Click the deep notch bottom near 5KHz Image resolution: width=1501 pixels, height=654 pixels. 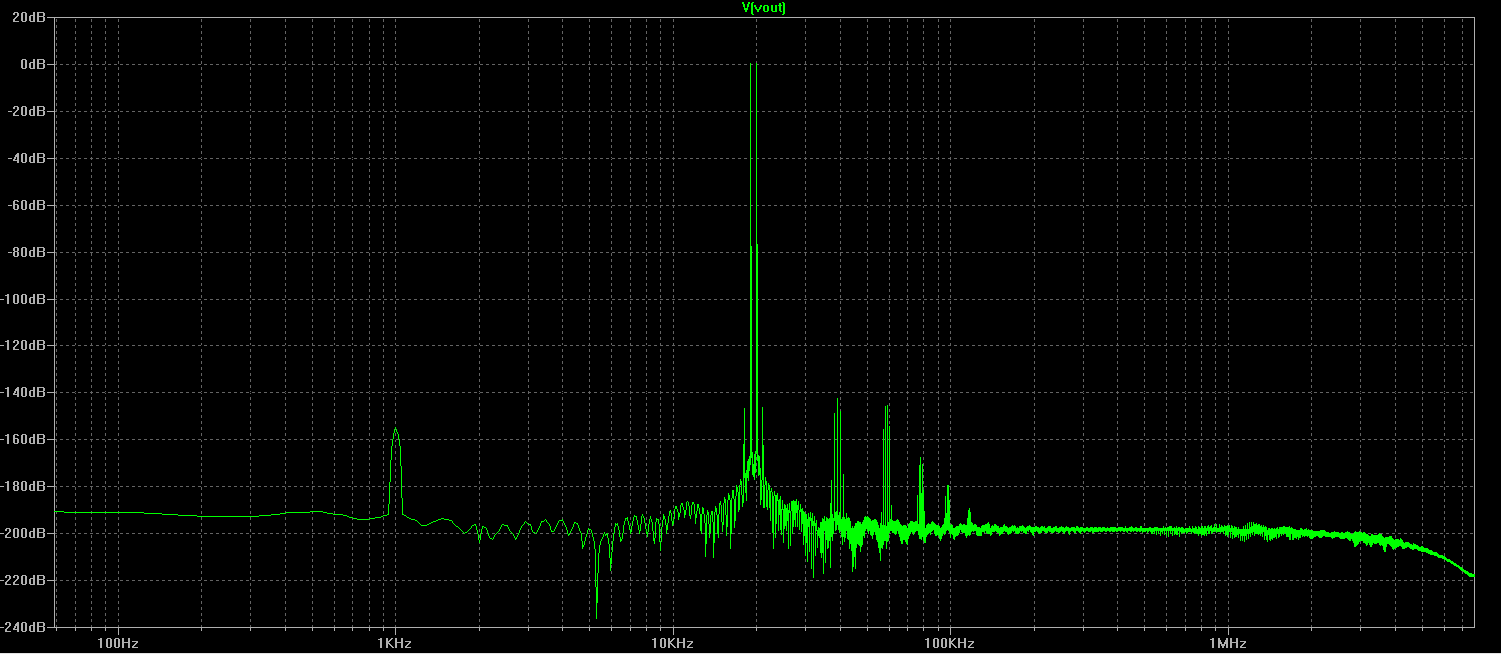(596, 616)
